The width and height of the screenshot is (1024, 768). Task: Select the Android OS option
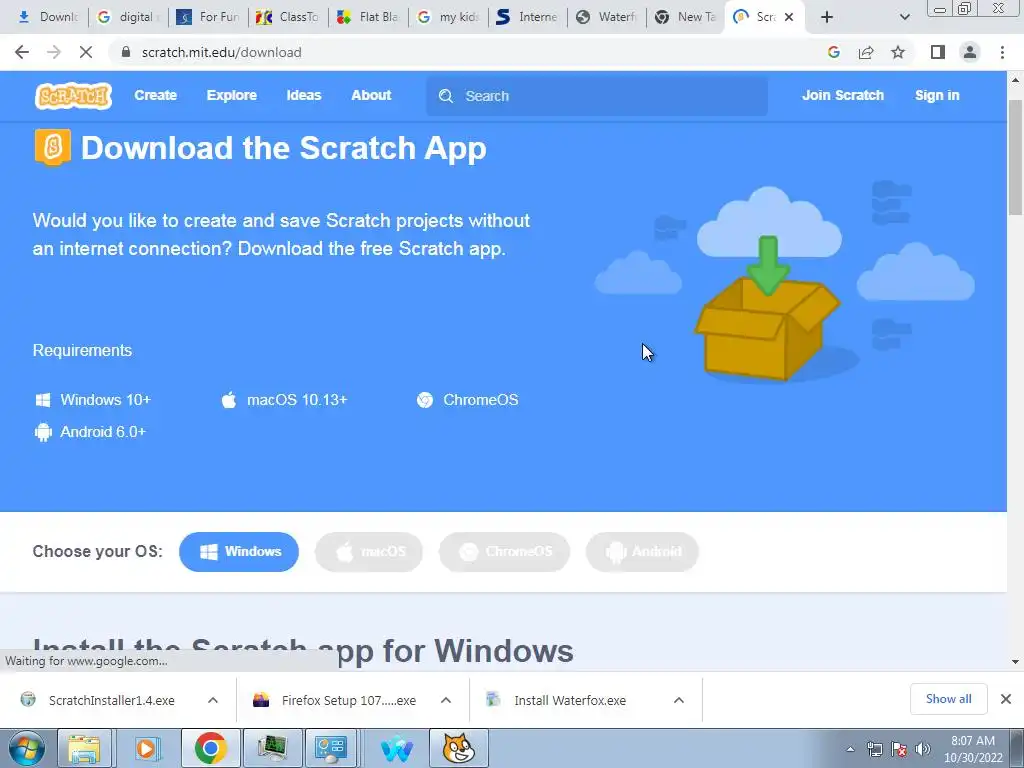coord(642,552)
